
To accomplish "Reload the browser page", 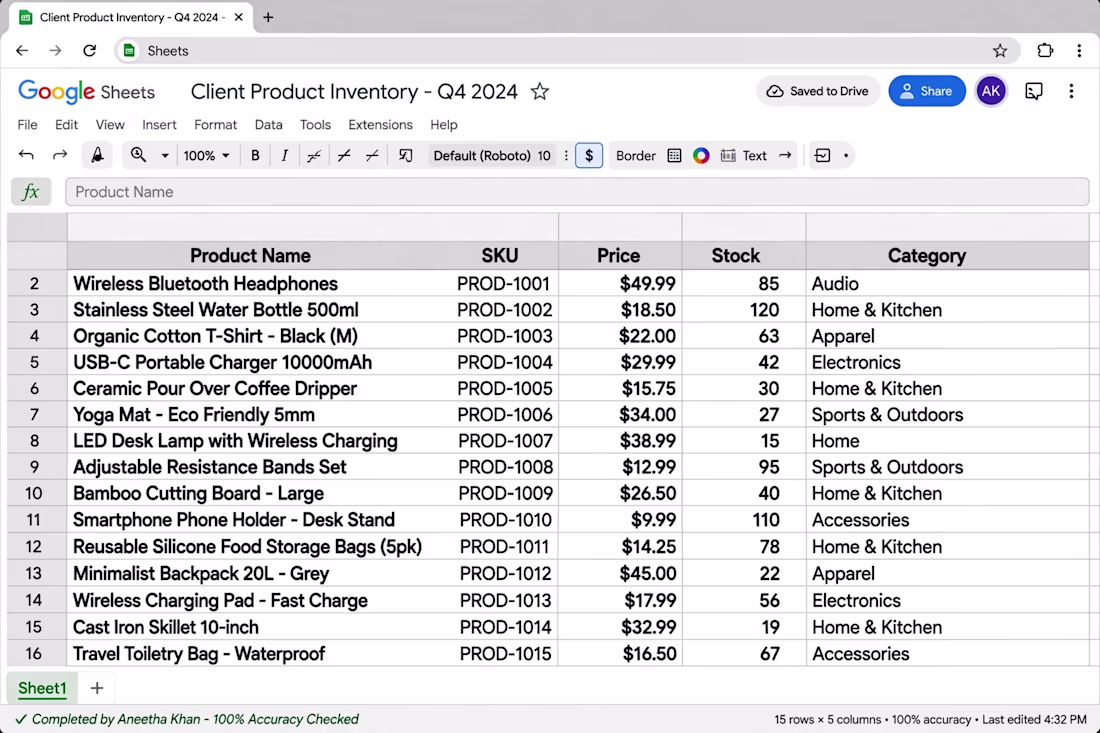I will point(89,51).
